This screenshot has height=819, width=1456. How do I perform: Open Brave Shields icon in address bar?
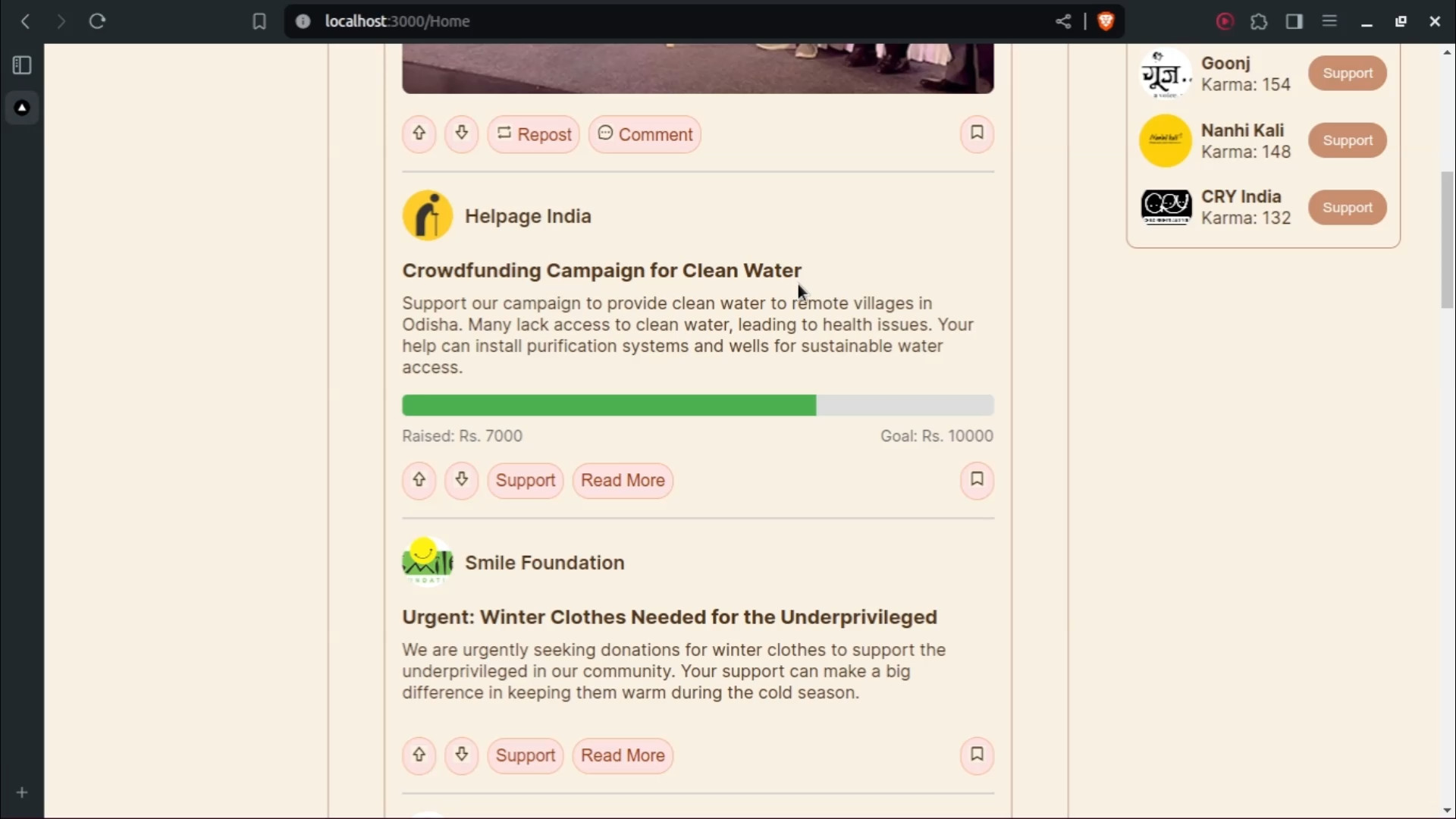pos(1106,21)
